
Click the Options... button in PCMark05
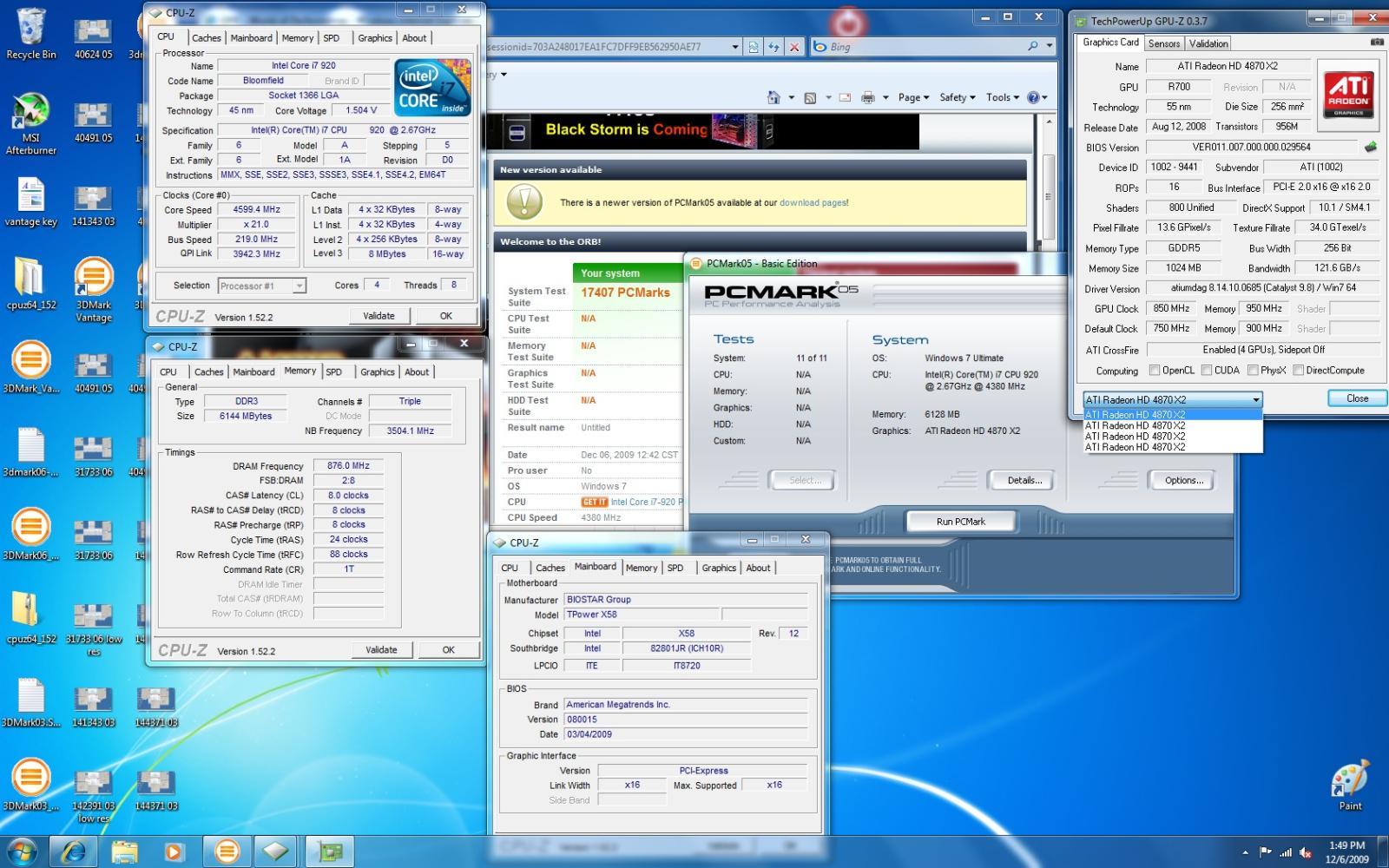click(1184, 480)
